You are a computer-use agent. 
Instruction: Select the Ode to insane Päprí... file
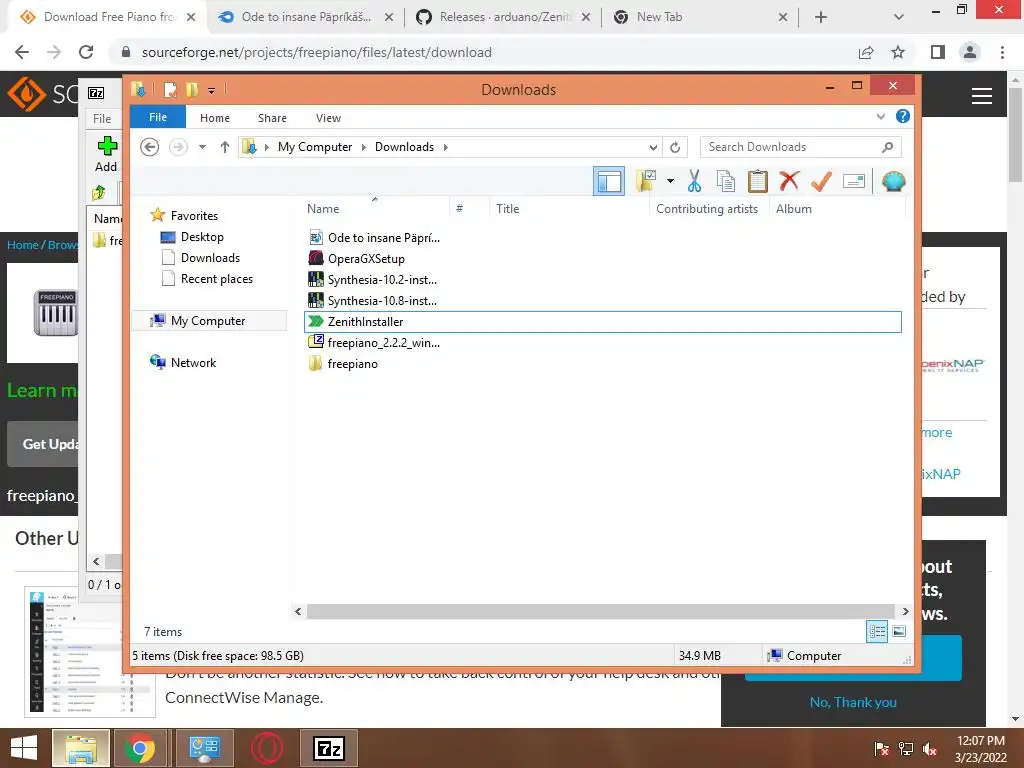coord(384,238)
